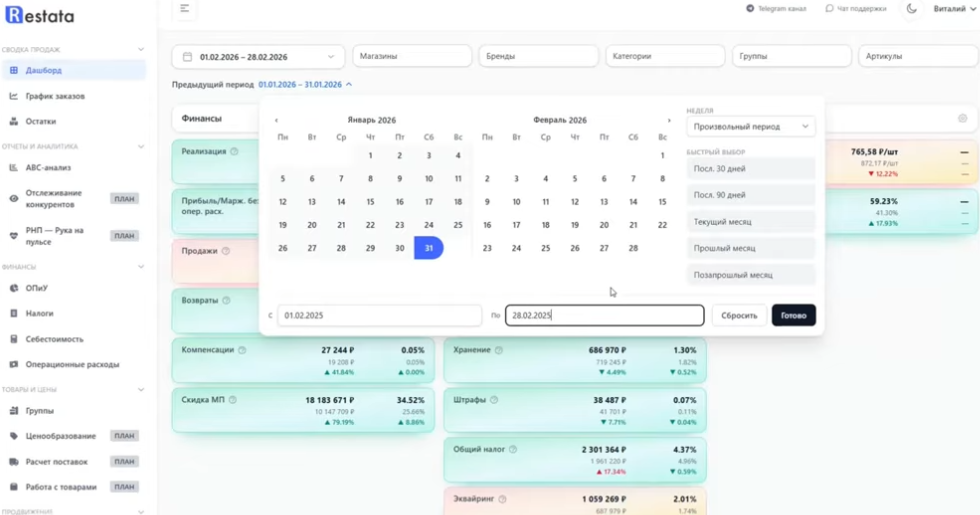Open Бренды filter
The height and width of the screenshot is (515, 980).
[x=538, y=56]
